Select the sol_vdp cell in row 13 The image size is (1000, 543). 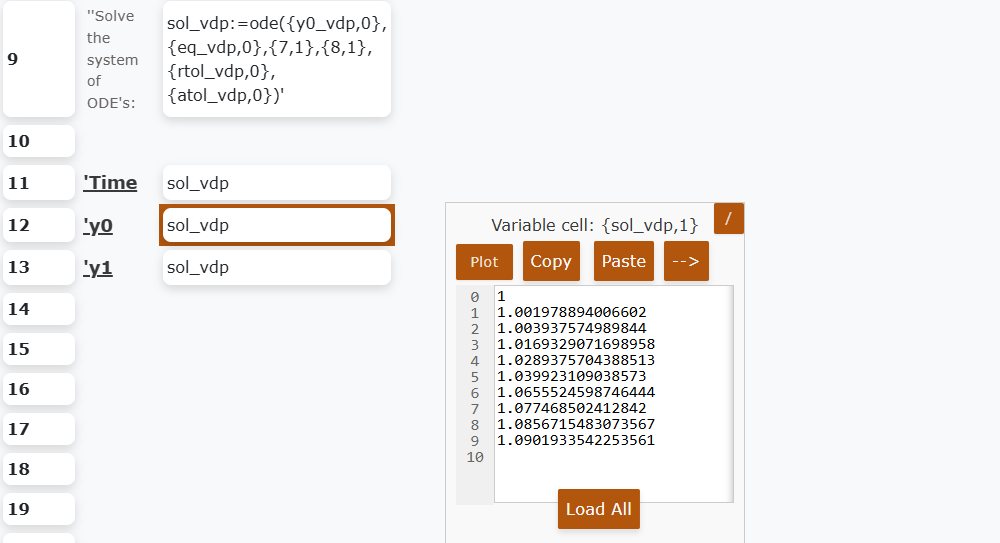276,267
